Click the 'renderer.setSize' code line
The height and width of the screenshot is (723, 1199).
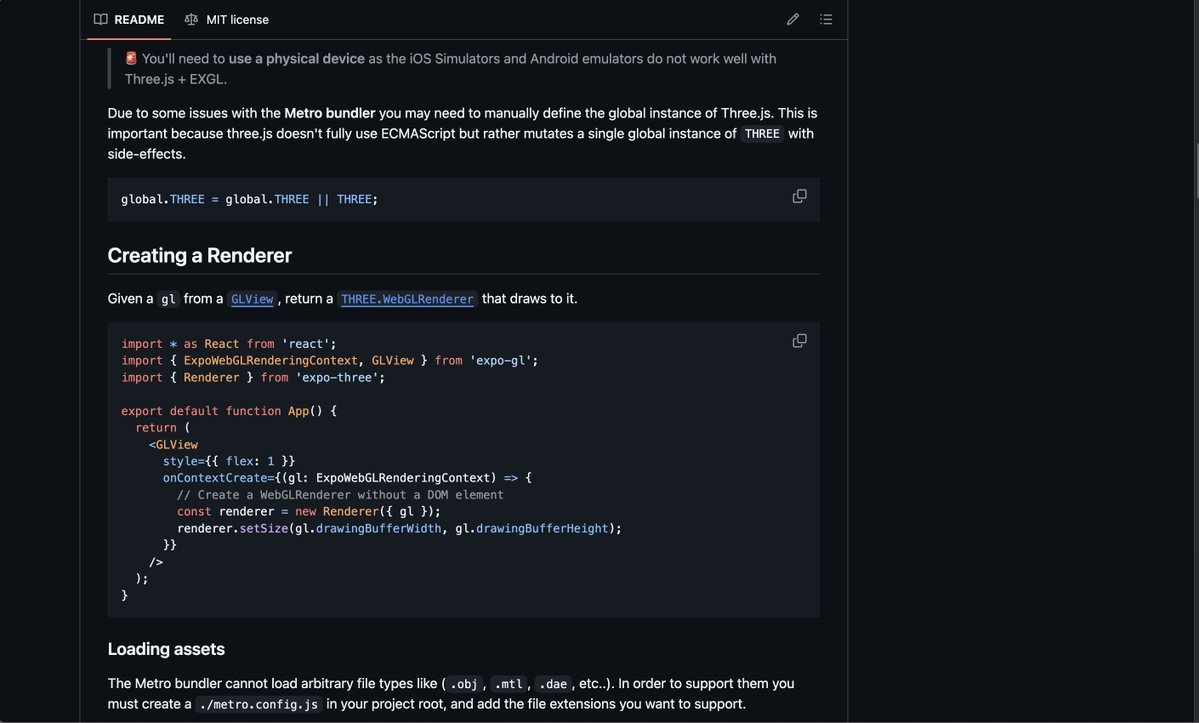(x=399, y=528)
